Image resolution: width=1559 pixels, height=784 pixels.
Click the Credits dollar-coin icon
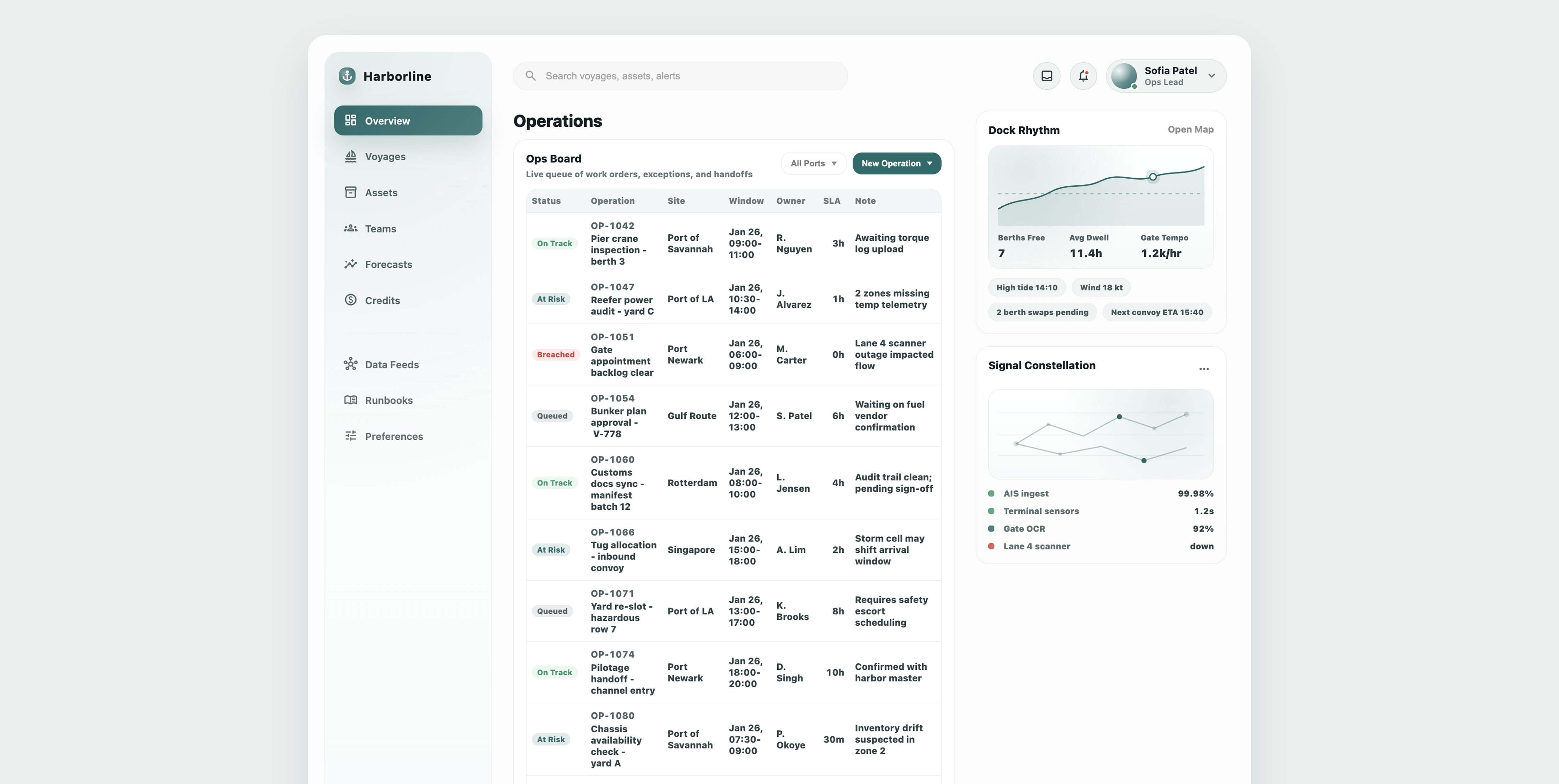(350, 300)
